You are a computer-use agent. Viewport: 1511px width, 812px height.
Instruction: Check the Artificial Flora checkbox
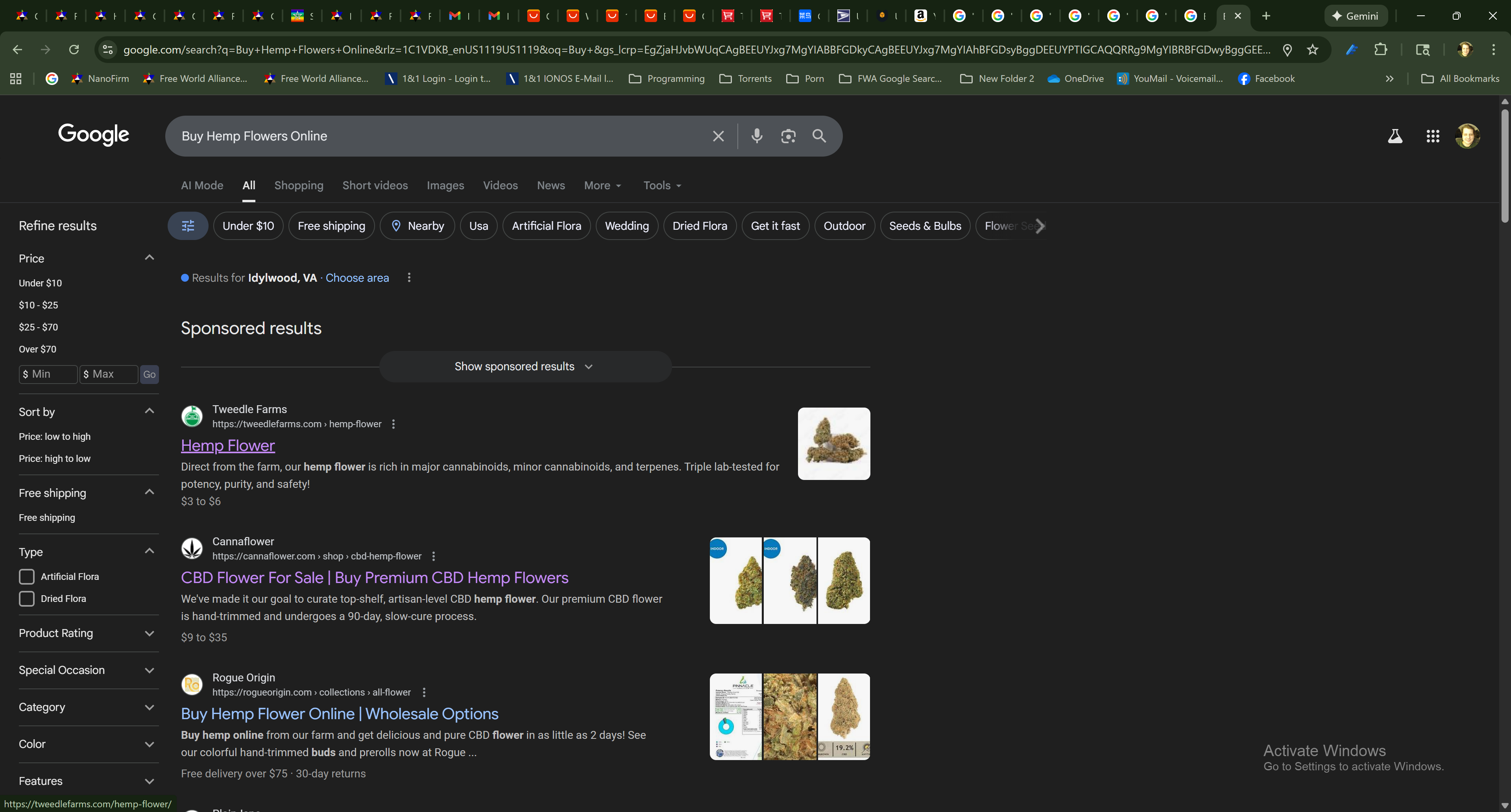coord(27,576)
